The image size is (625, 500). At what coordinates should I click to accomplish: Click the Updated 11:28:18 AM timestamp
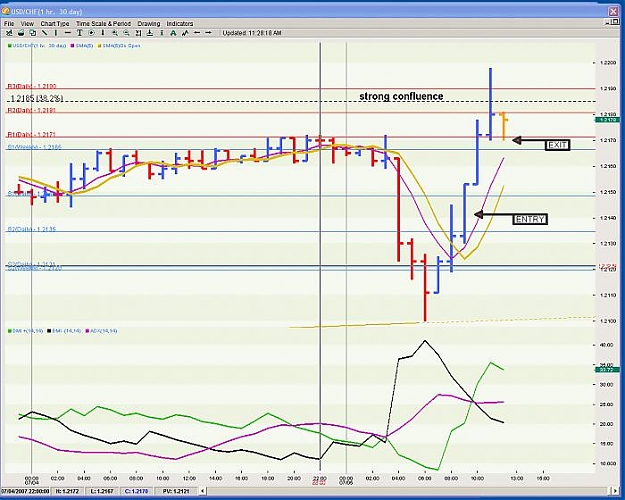(252, 33)
